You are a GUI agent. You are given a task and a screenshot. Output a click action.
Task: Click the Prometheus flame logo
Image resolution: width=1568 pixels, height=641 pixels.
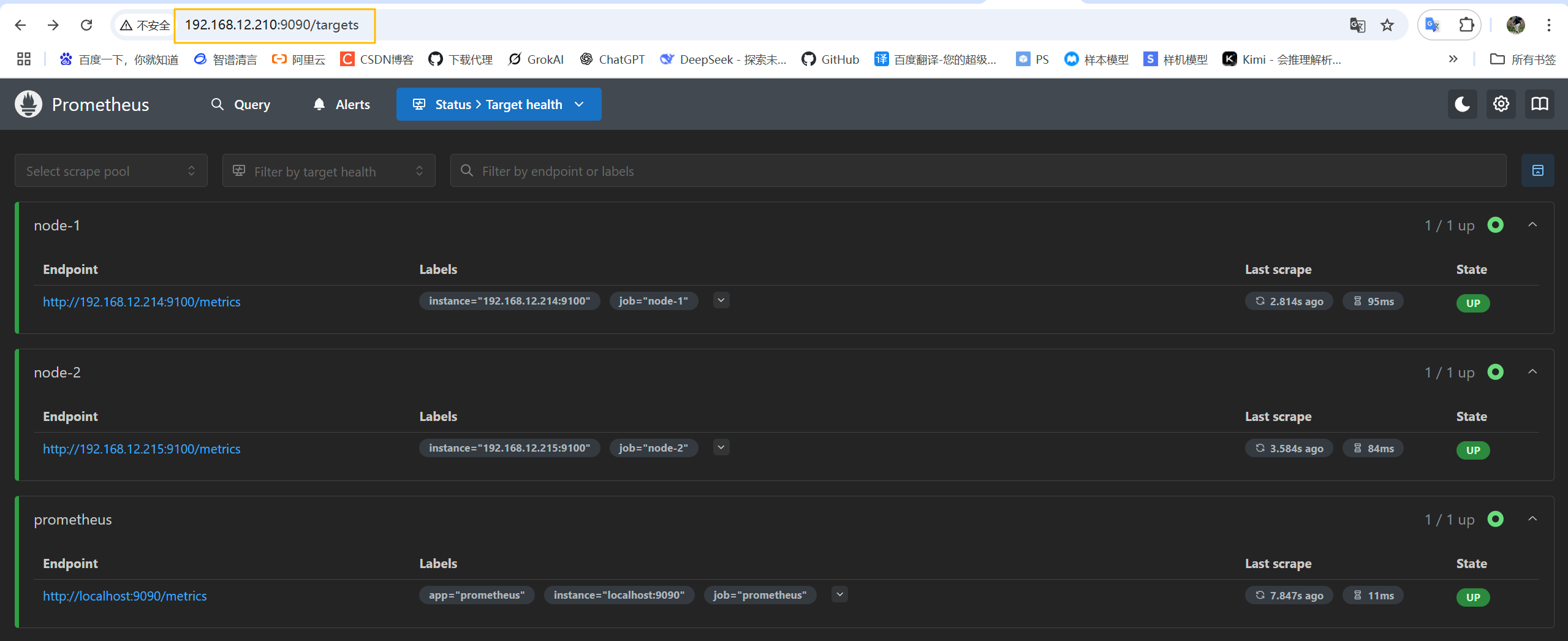(x=28, y=104)
